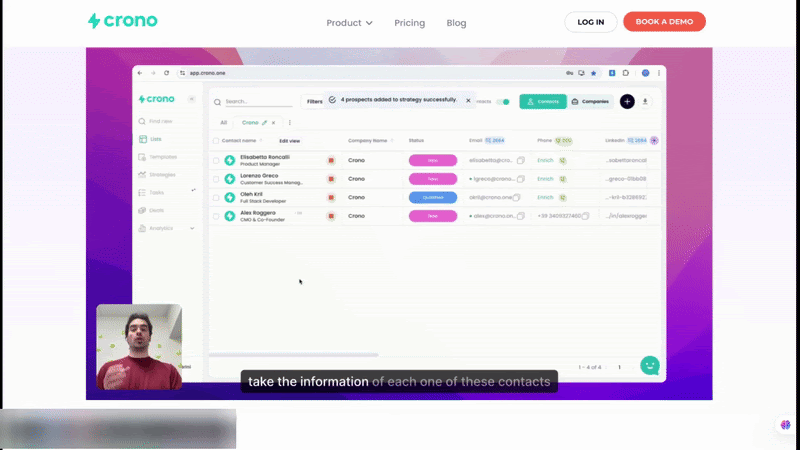Switch to the Contacts view
The width and height of the screenshot is (800, 450).
pos(543,102)
